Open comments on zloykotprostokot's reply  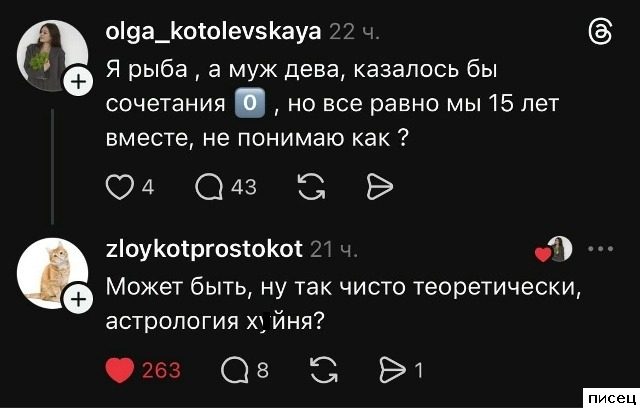[x=235, y=370]
